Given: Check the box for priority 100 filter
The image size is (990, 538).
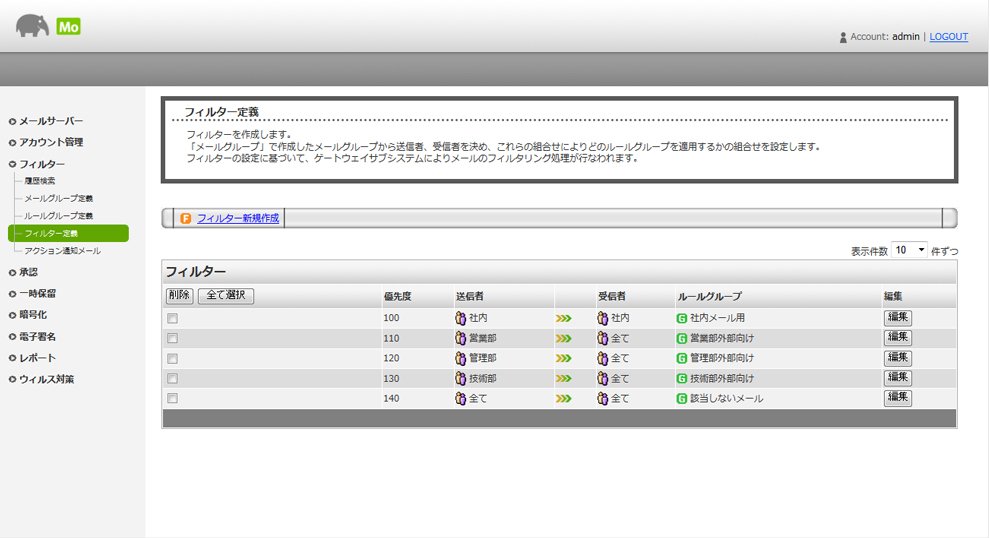Looking at the screenshot, I should click(x=172, y=318).
